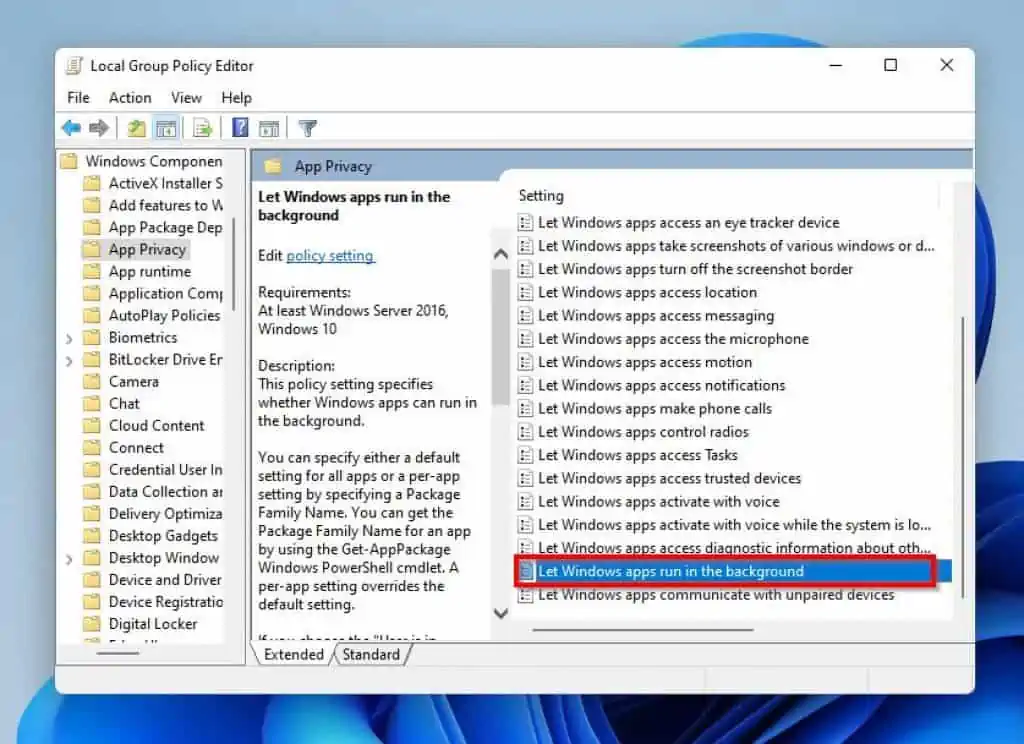Select the Extended tab

(x=293, y=654)
